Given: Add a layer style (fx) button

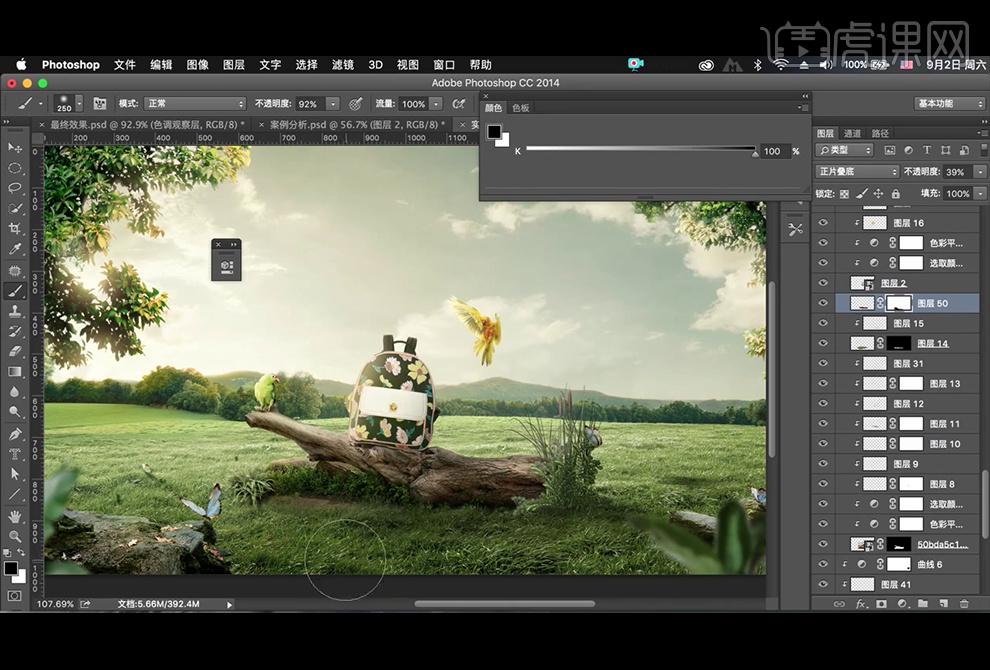Looking at the screenshot, I should 860,604.
